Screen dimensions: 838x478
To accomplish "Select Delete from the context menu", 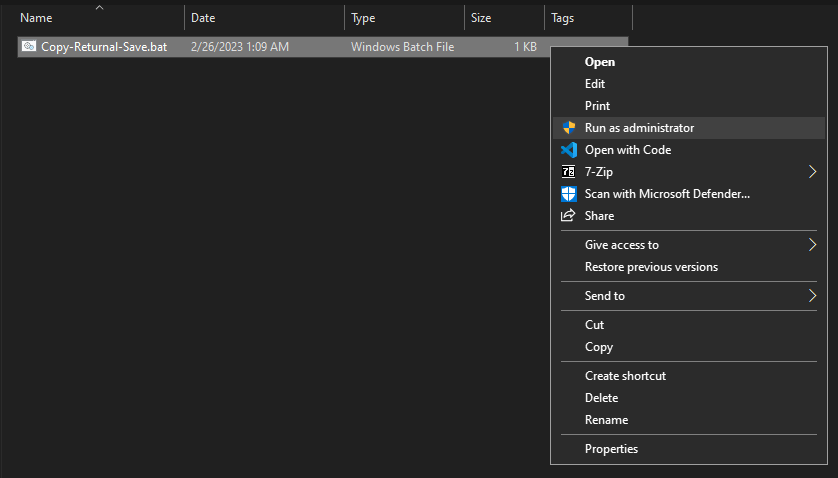I will 601,398.
